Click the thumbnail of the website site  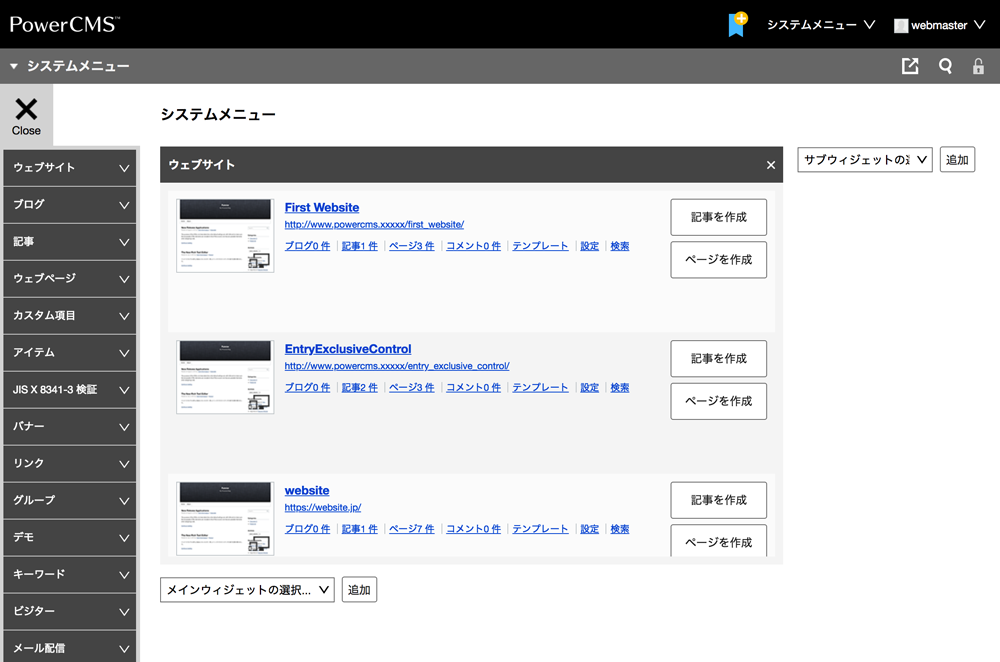(x=225, y=518)
